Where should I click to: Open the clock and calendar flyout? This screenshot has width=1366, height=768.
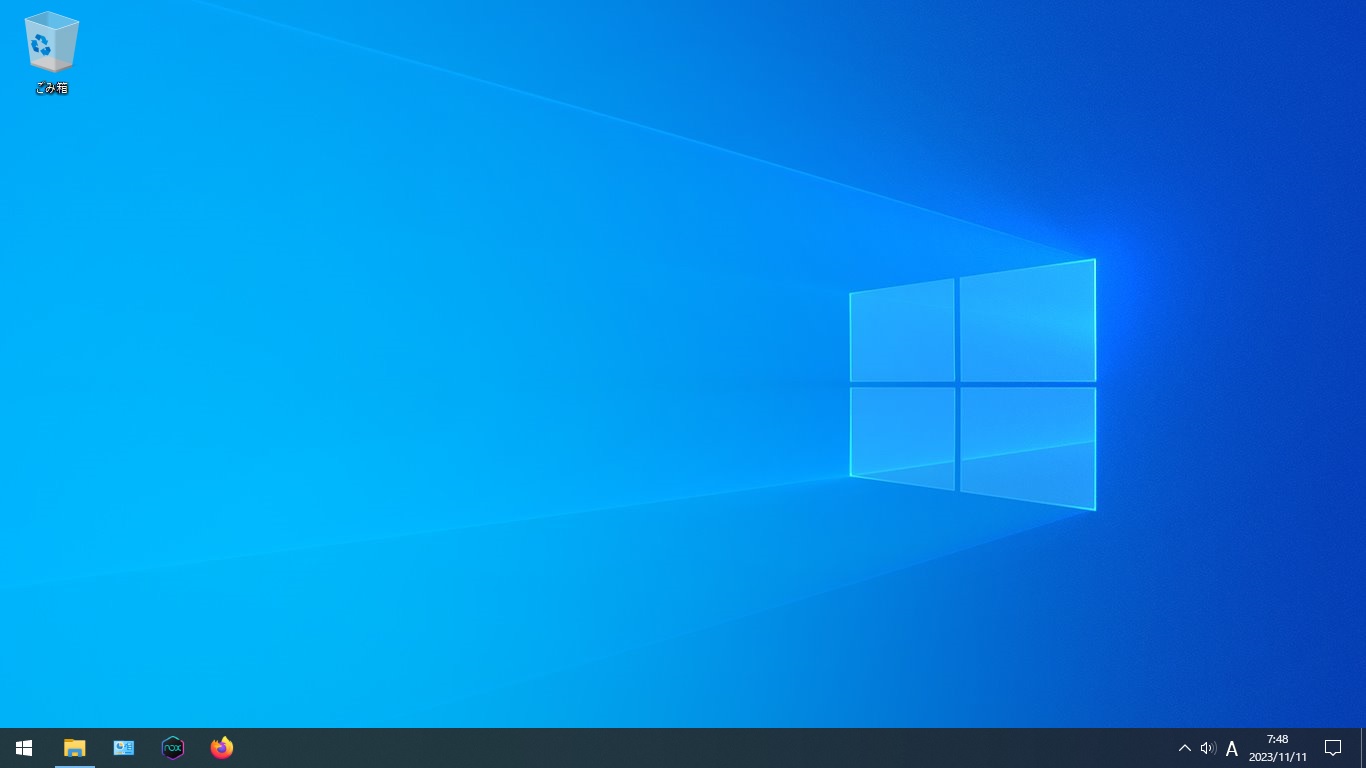click(1278, 748)
